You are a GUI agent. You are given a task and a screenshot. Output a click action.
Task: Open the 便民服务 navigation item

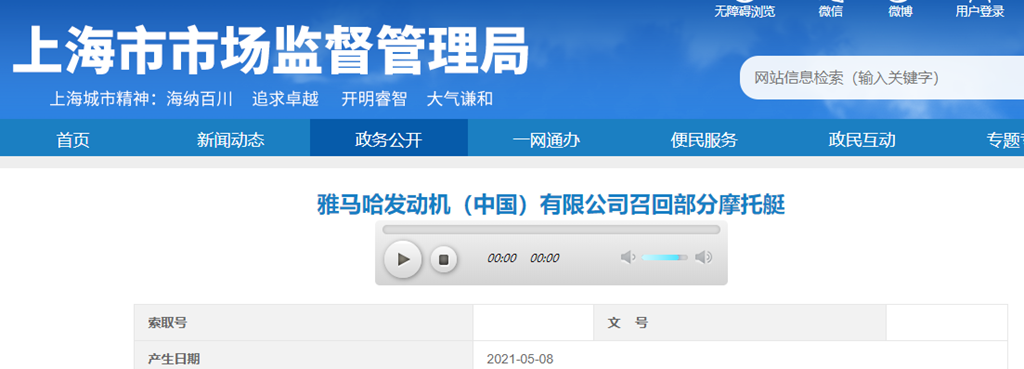(x=704, y=140)
